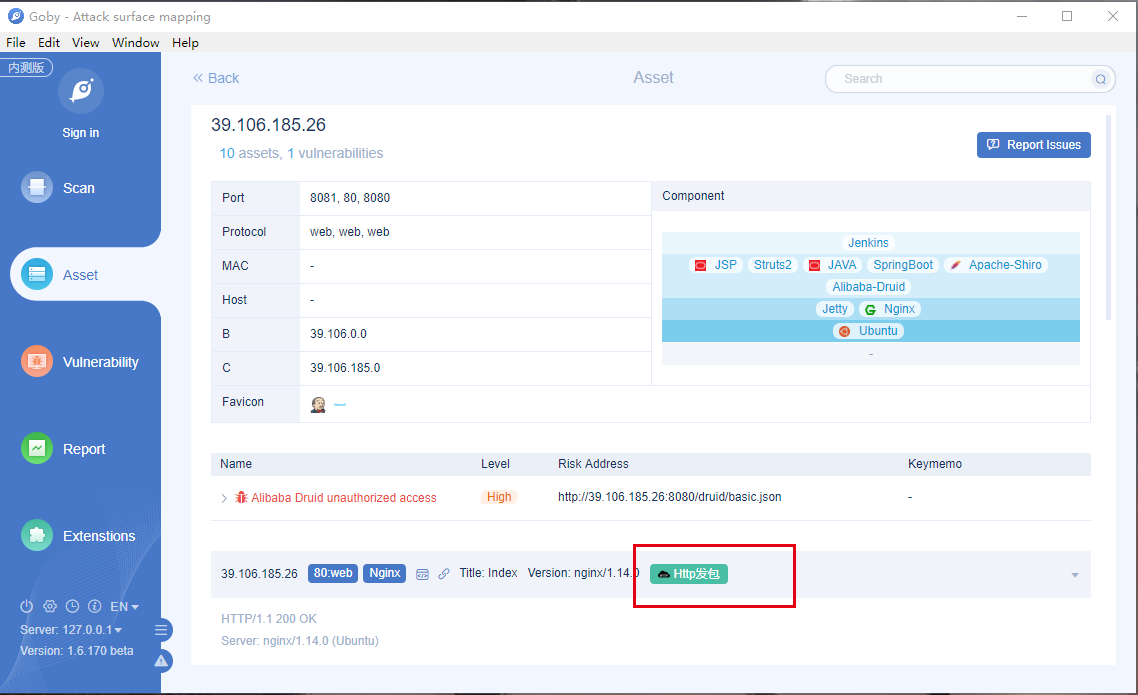1138x695 pixels.
Task: Open the Asset section in sidebar
Action: 60,275
